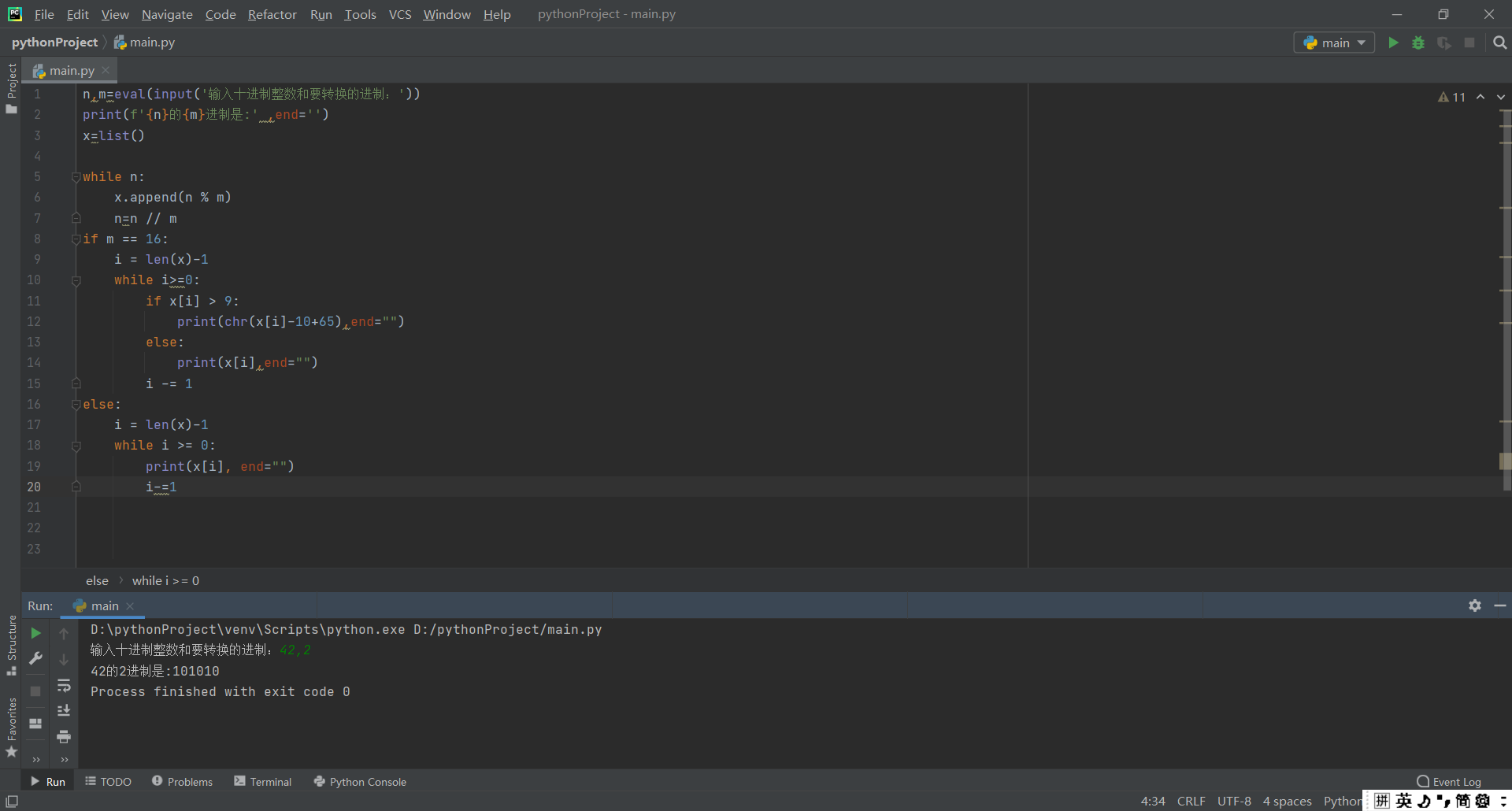Open the File menu
1512x811 pixels.
[44, 14]
